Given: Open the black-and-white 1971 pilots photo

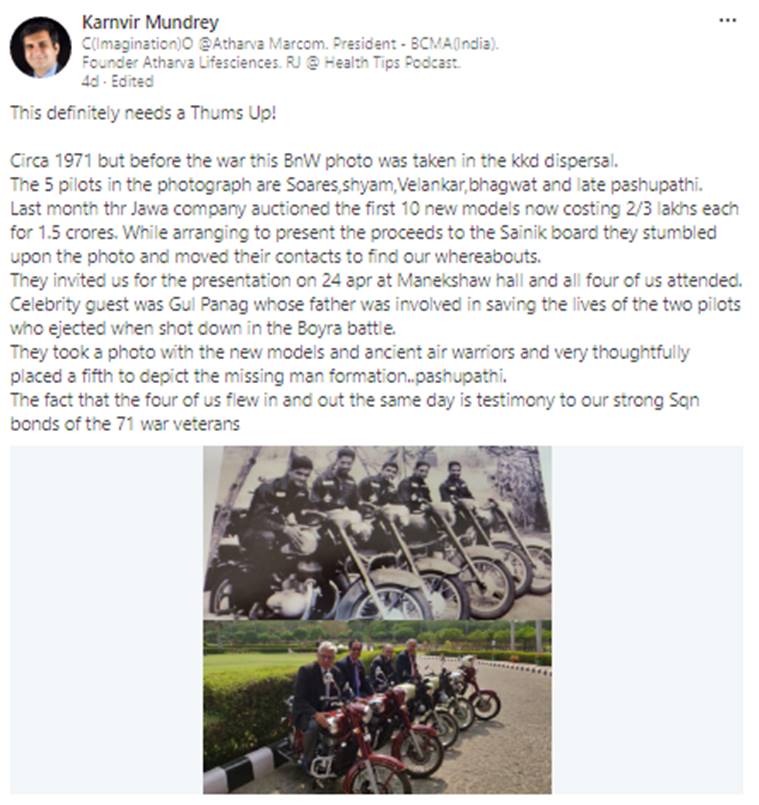Looking at the screenshot, I should pos(377,532).
